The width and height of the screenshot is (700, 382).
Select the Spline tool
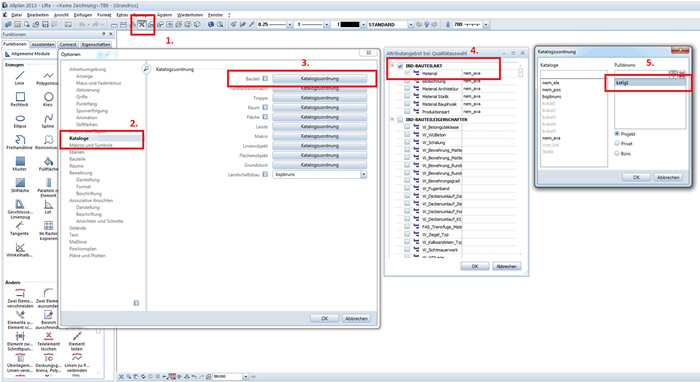pyautogui.click(x=48, y=120)
